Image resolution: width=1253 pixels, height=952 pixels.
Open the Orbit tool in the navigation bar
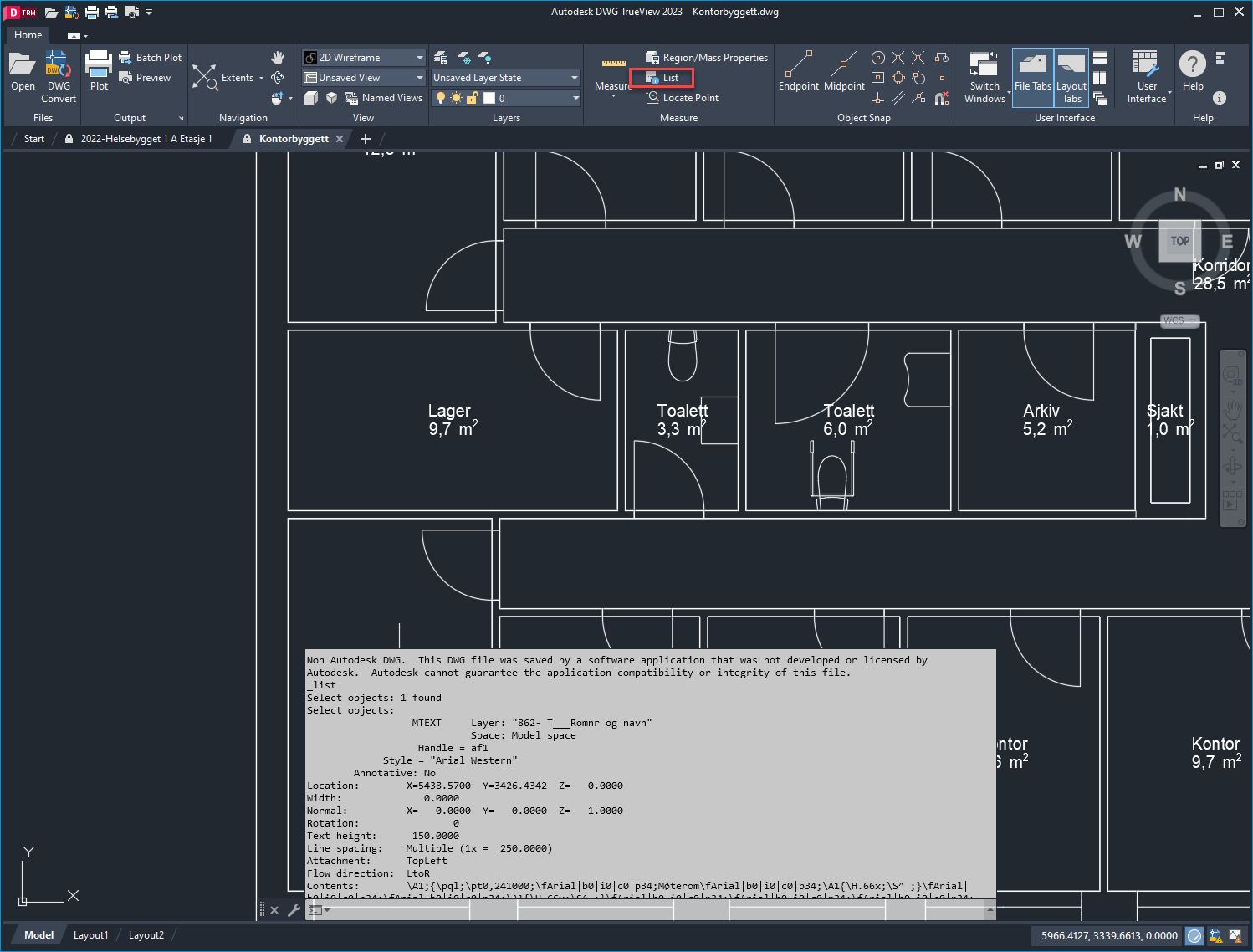pos(276,77)
